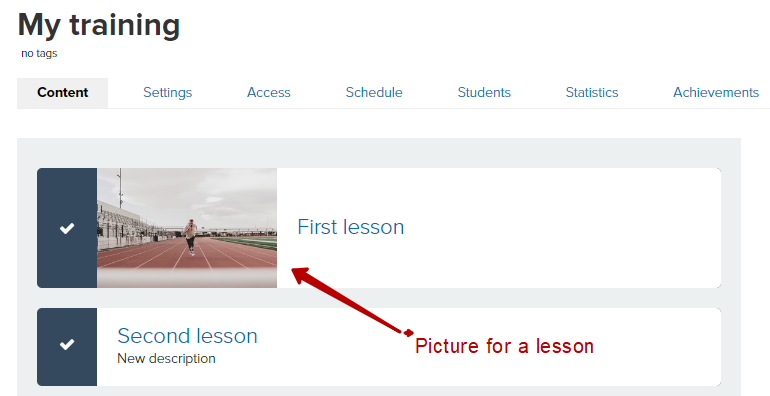Click the empty area of First lesson card
The width and height of the screenshot is (770, 396).
point(560,228)
